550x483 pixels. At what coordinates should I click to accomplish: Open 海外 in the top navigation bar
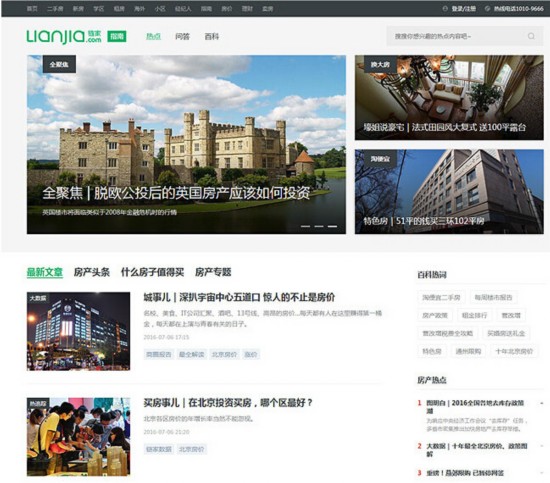139,8
